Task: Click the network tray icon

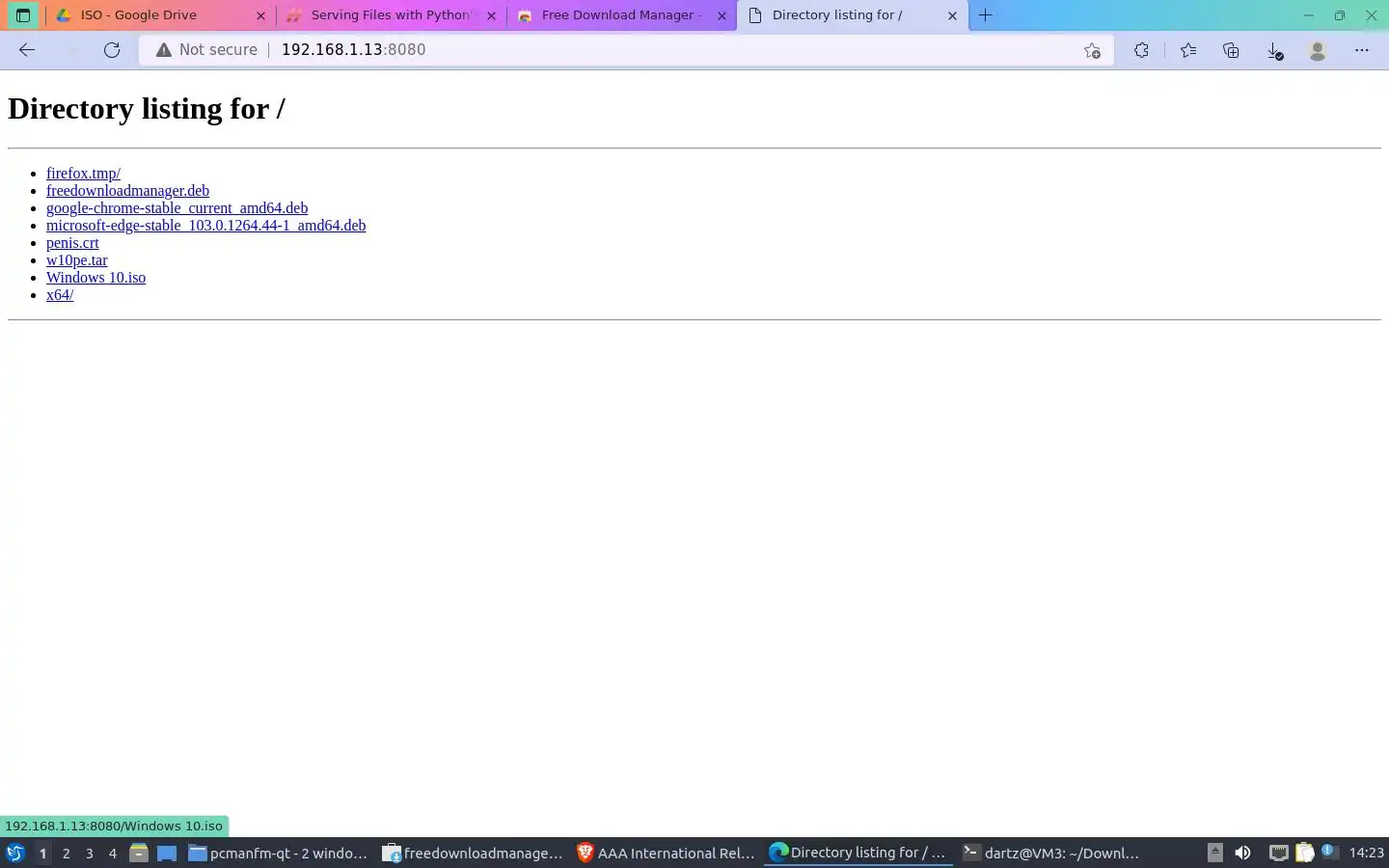Action: tap(1278, 853)
